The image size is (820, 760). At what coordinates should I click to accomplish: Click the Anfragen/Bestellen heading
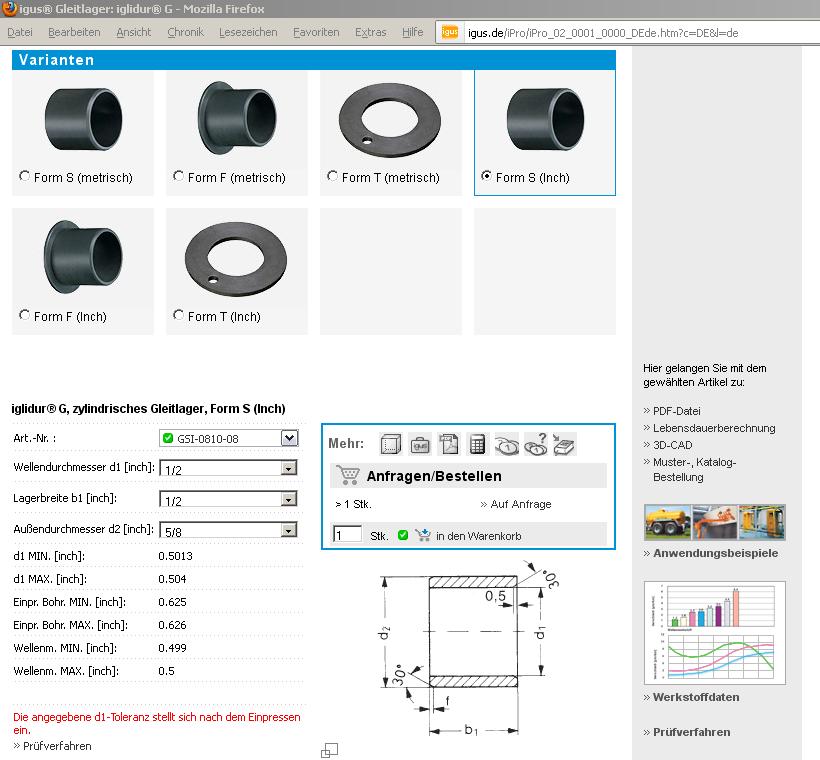[434, 476]
